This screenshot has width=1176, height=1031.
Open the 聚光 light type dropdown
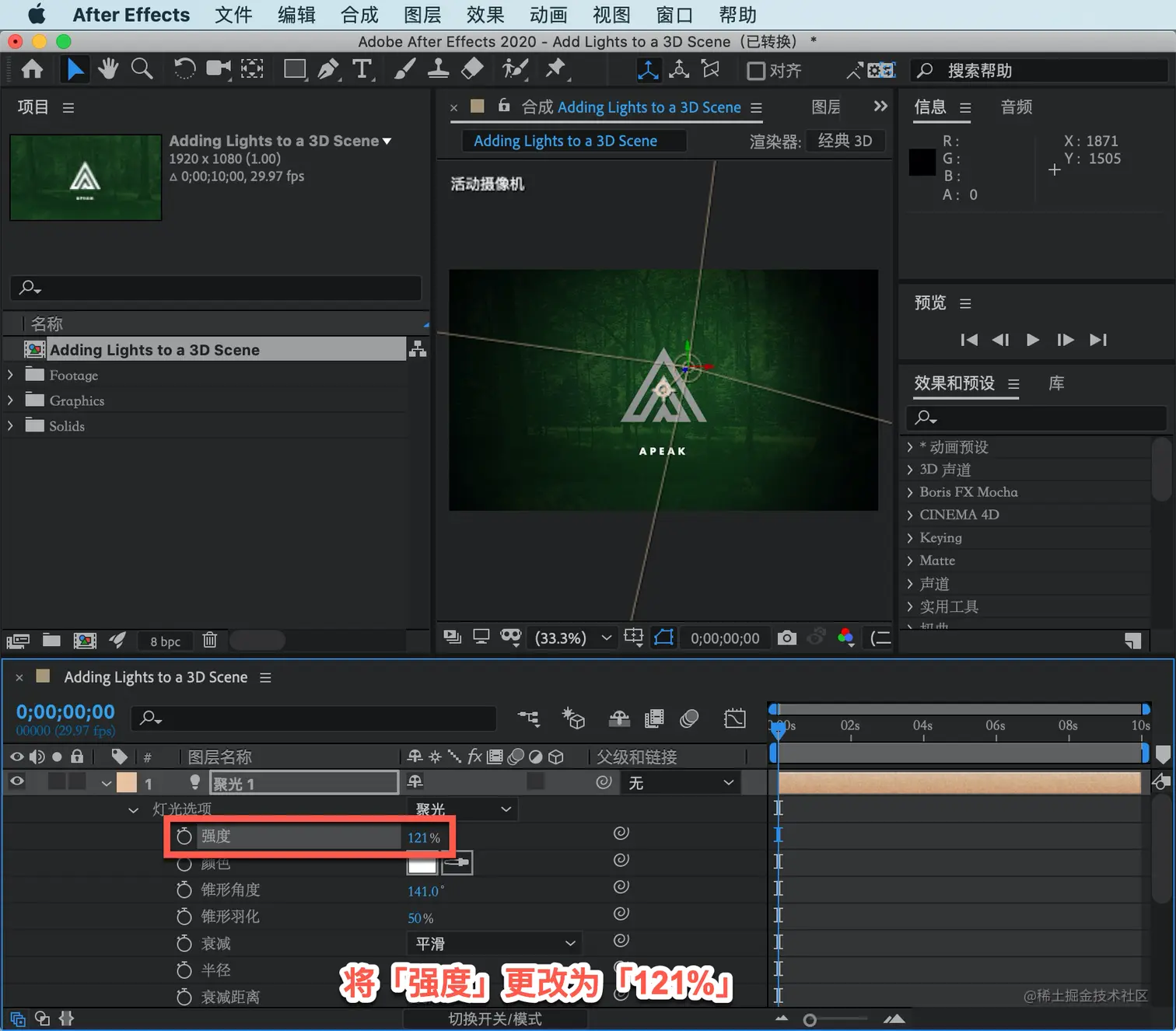tap(463, 809)
